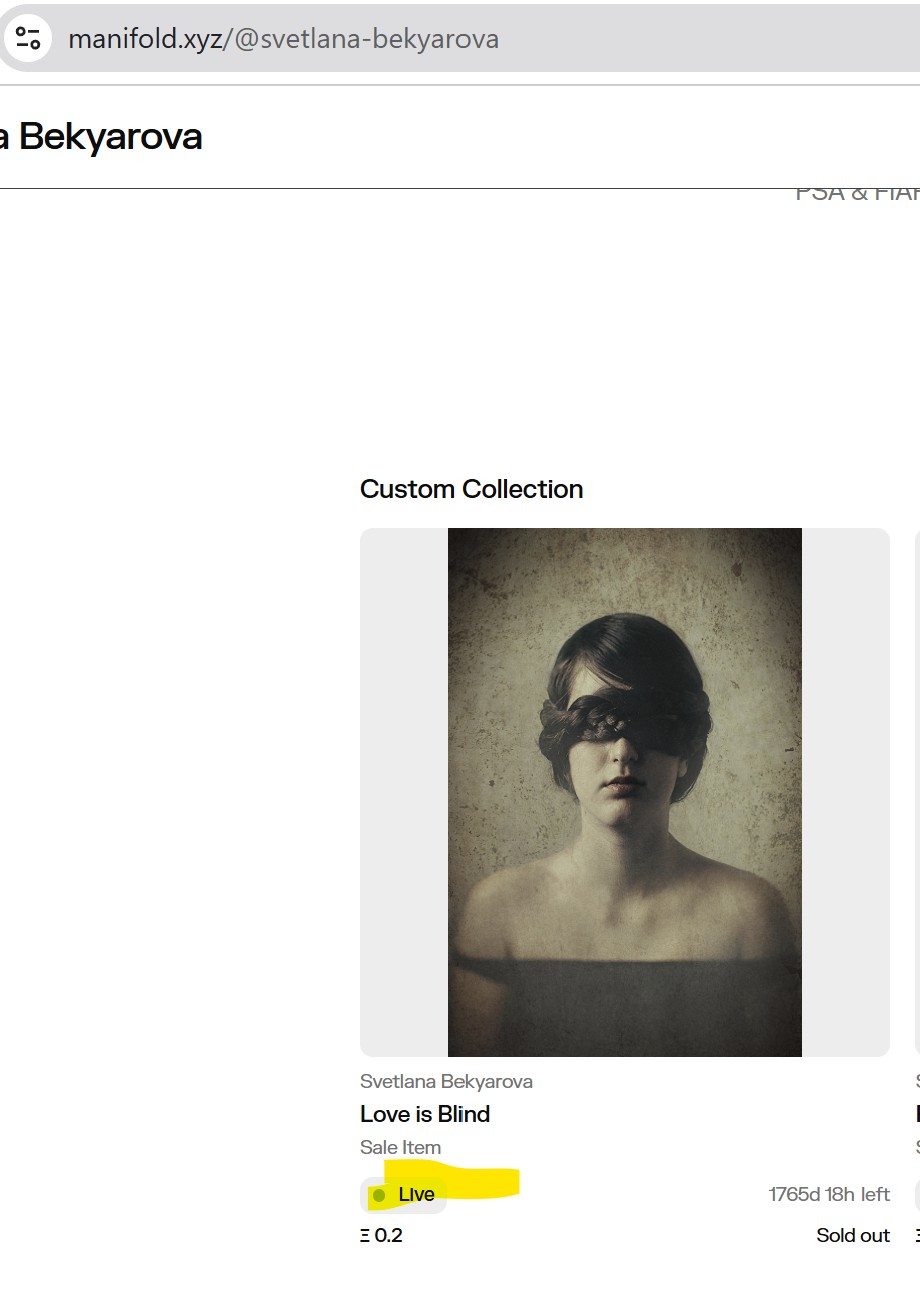Open the site information icon in address bar
920x1310 pixels.
click(x=28, y=39)
